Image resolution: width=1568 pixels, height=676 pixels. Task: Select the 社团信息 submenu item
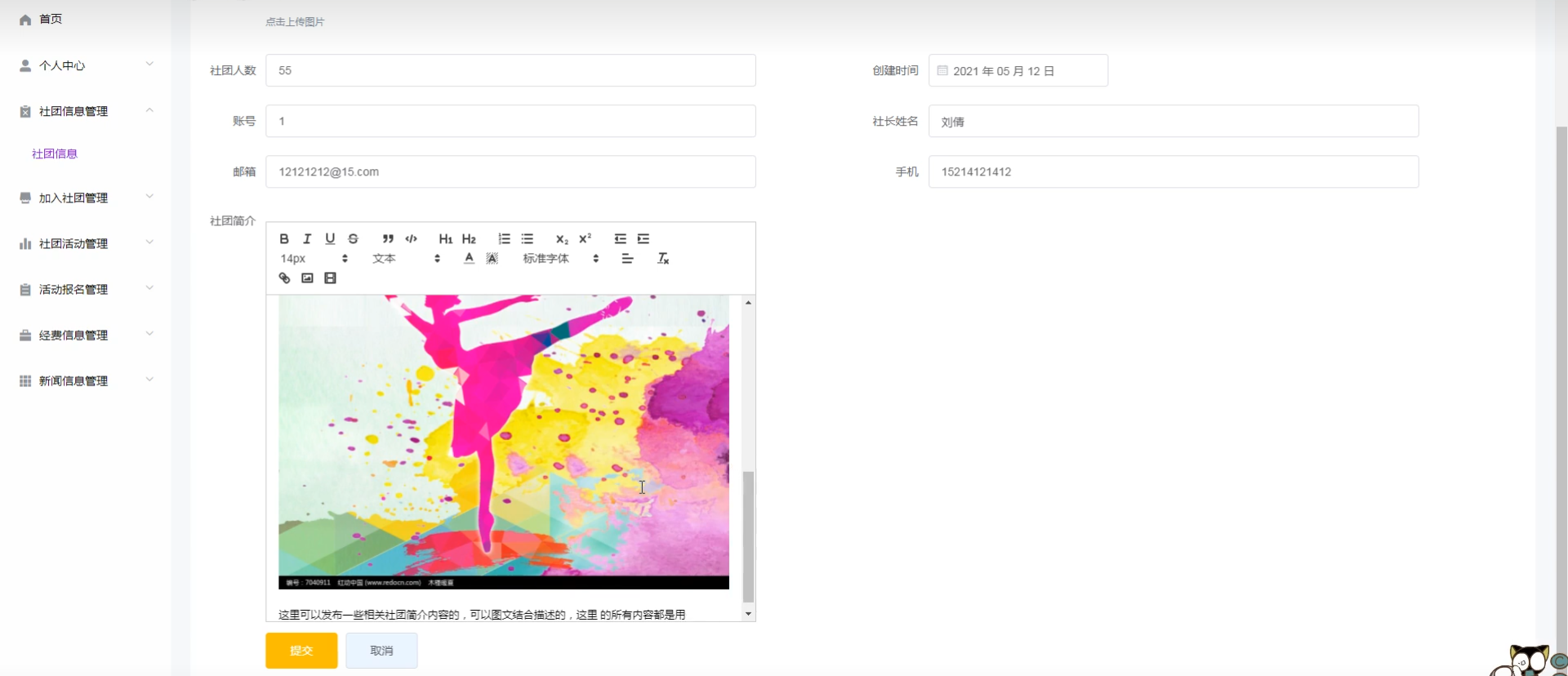(55, 153)
